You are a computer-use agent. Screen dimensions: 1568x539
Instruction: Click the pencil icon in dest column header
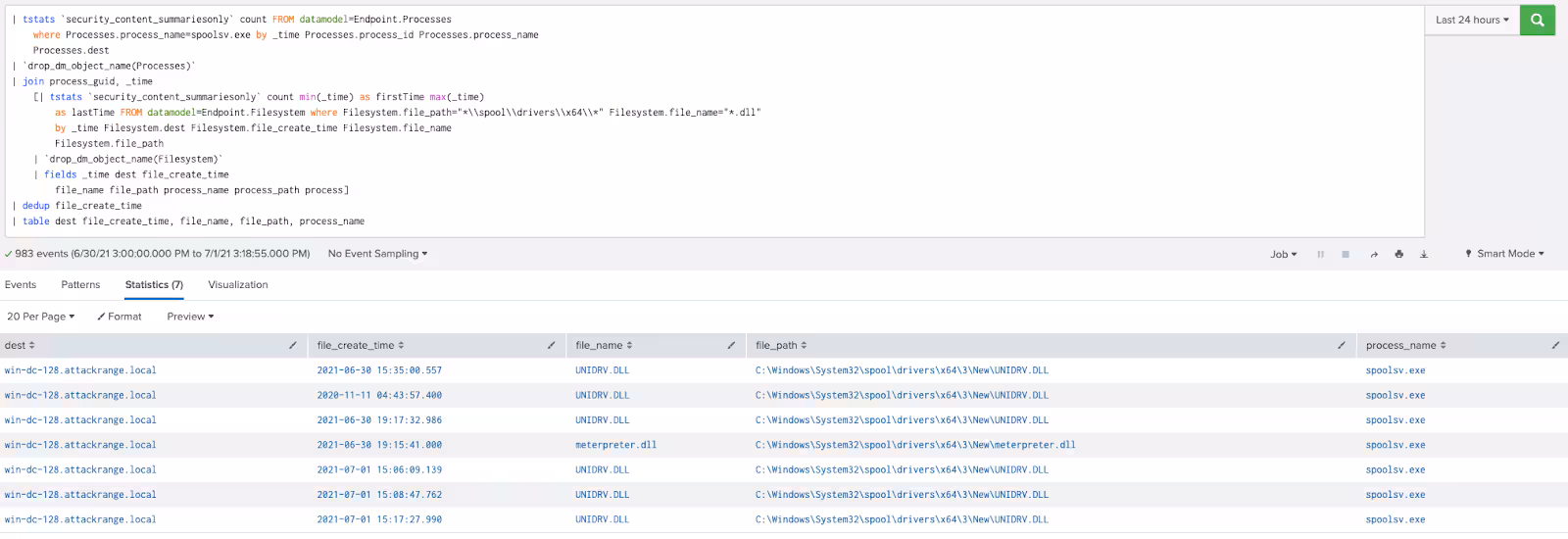pyautogui.click(x=292, y=345)
